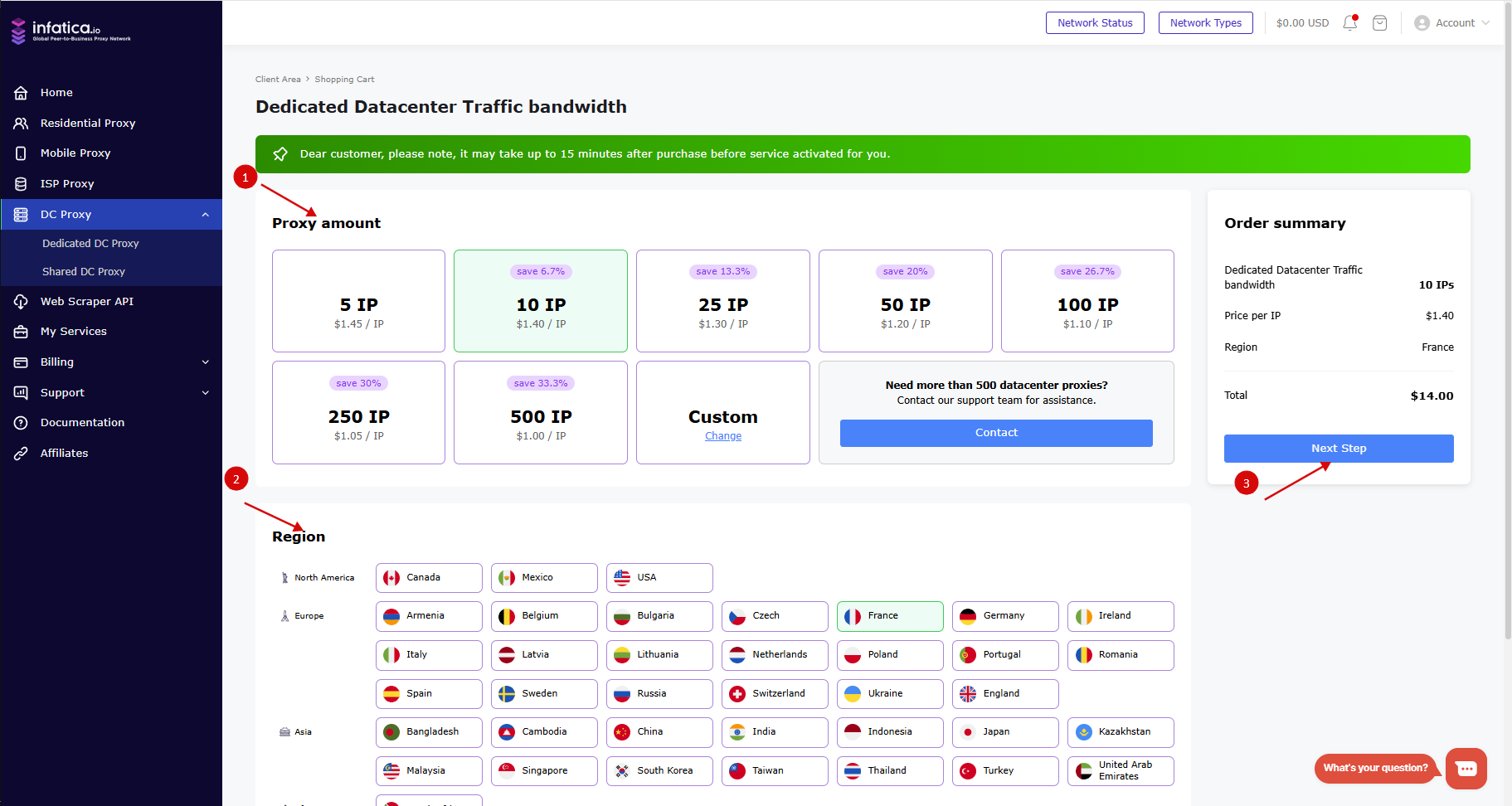Choose Bangladesh as the region
Screen dimensions: 1512x806
[429, 732]
